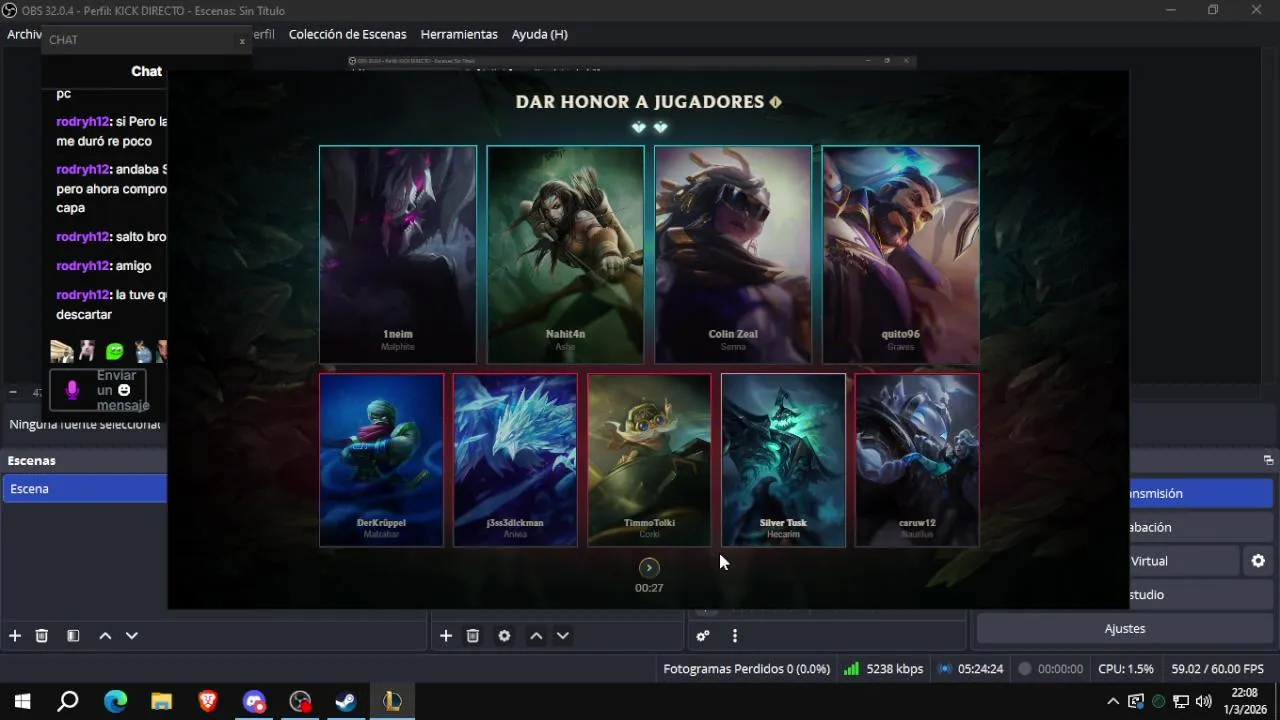Image resolution: width=1280 pixels, height=720 pixels.
Task: Click 'Fotogramas Perdidos 0 (0.0%)' status text
Action: 746,669
